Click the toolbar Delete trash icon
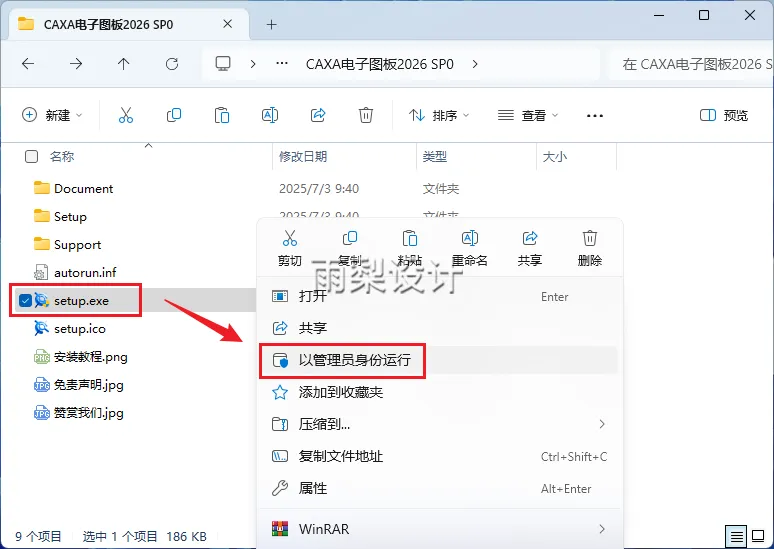The height and width of the screenshot is (549, 774). click(x=366, y=115)
